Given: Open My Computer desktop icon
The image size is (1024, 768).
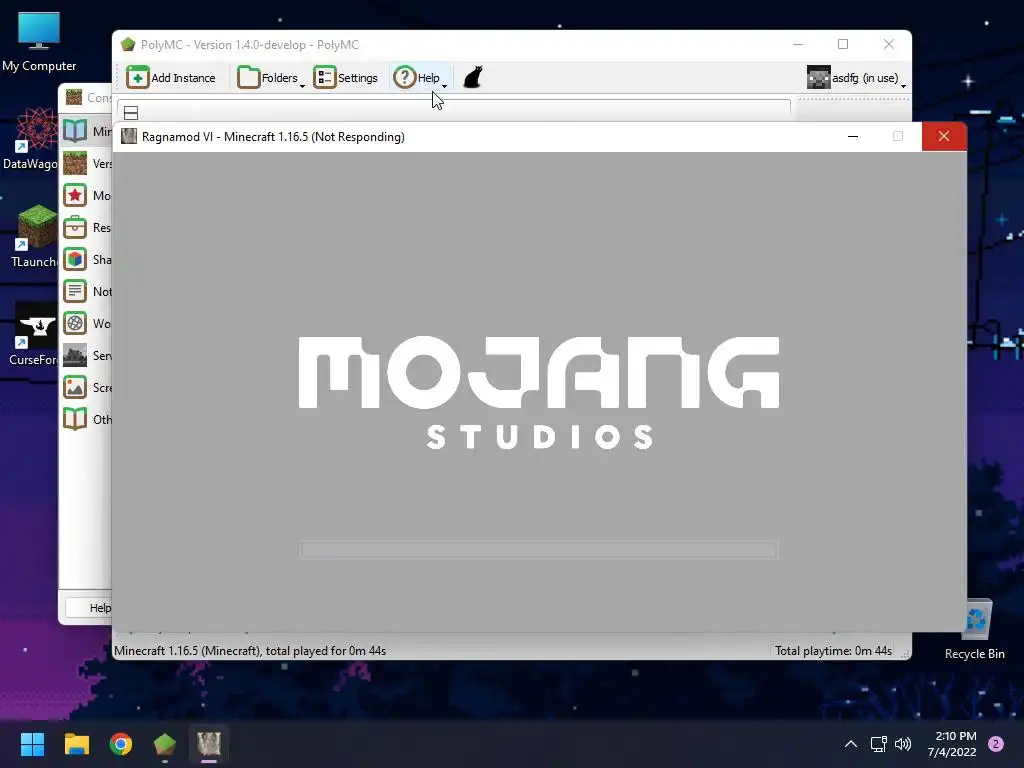Looking at the screenshot, I should coord(39,42).
